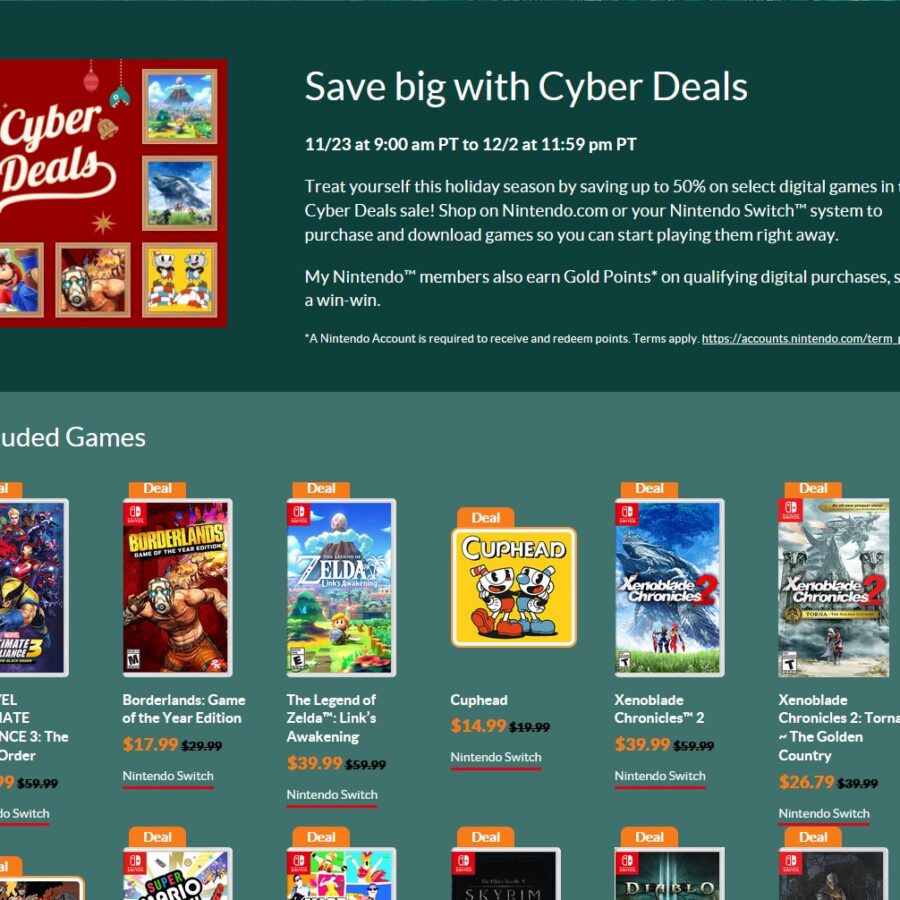The image size is (900, 900).
Task: Click the Deal badge above Borderlands
Action: [x=157, y=488]
